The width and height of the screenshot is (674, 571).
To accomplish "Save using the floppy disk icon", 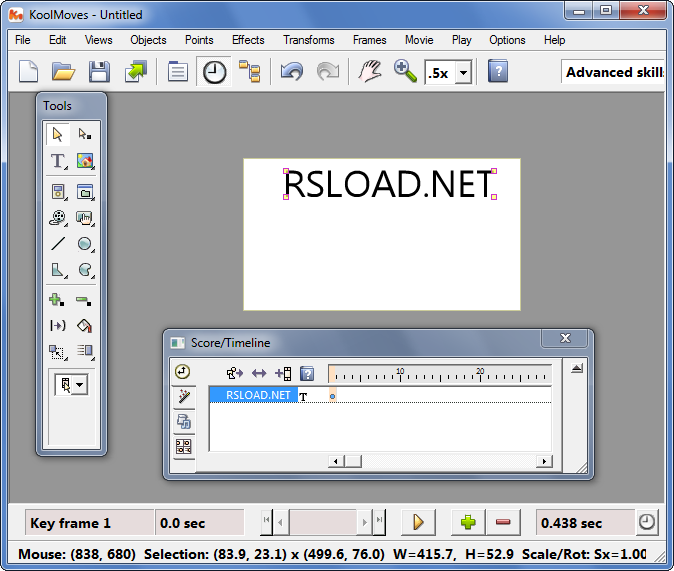I will pos(99,71).
